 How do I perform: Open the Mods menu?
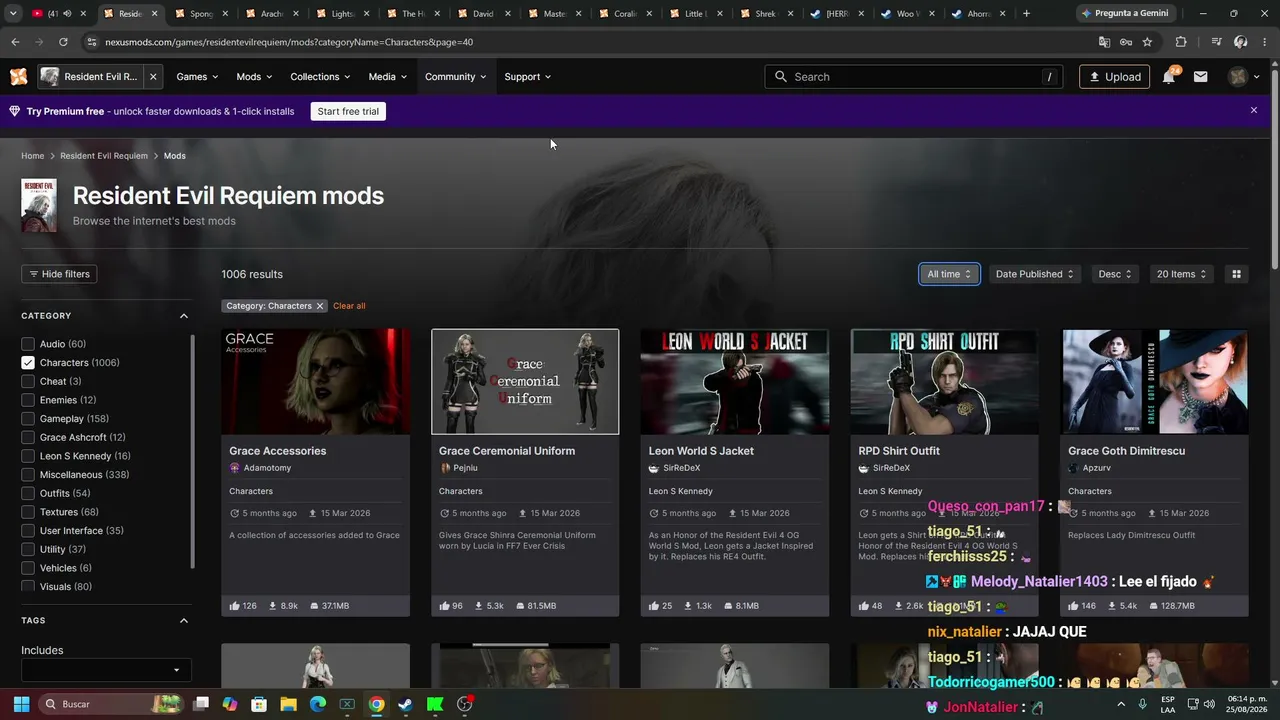pyautogui.click(x=254, y=77)
